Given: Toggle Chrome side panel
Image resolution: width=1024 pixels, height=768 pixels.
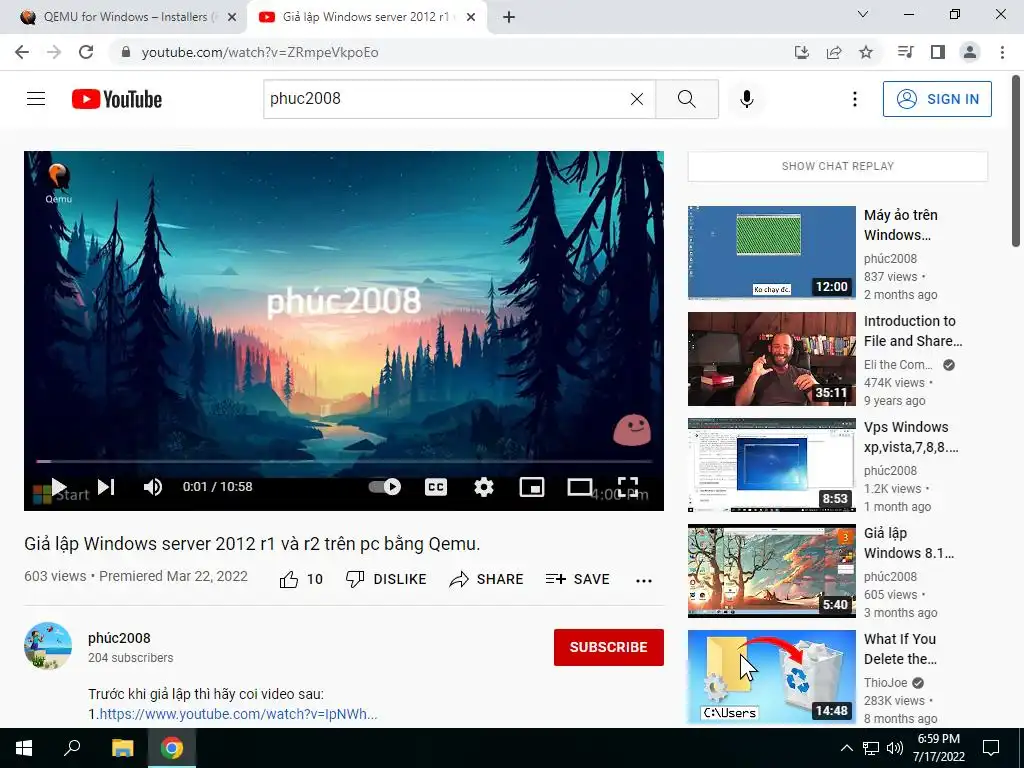Looking at the screenshot, I should point(938,52).
